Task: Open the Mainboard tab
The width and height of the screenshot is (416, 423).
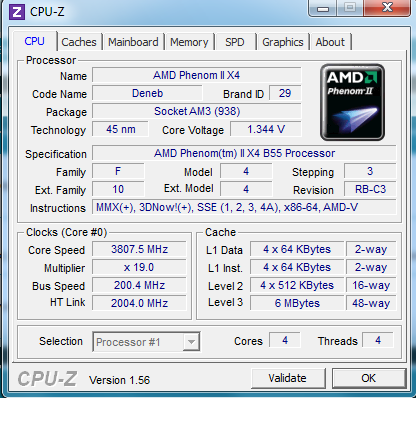Action: 133,42
